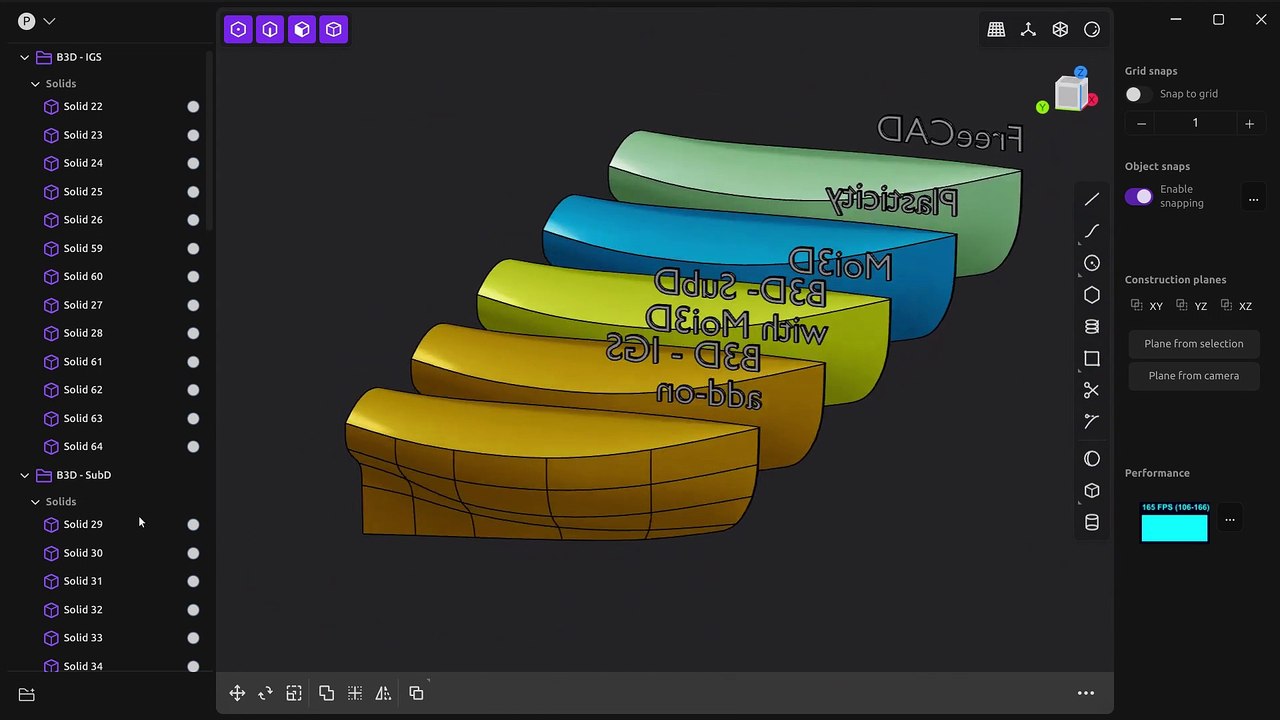Toggle visibility of Solid 24
Screen dimensions: 1280x720
193,163
